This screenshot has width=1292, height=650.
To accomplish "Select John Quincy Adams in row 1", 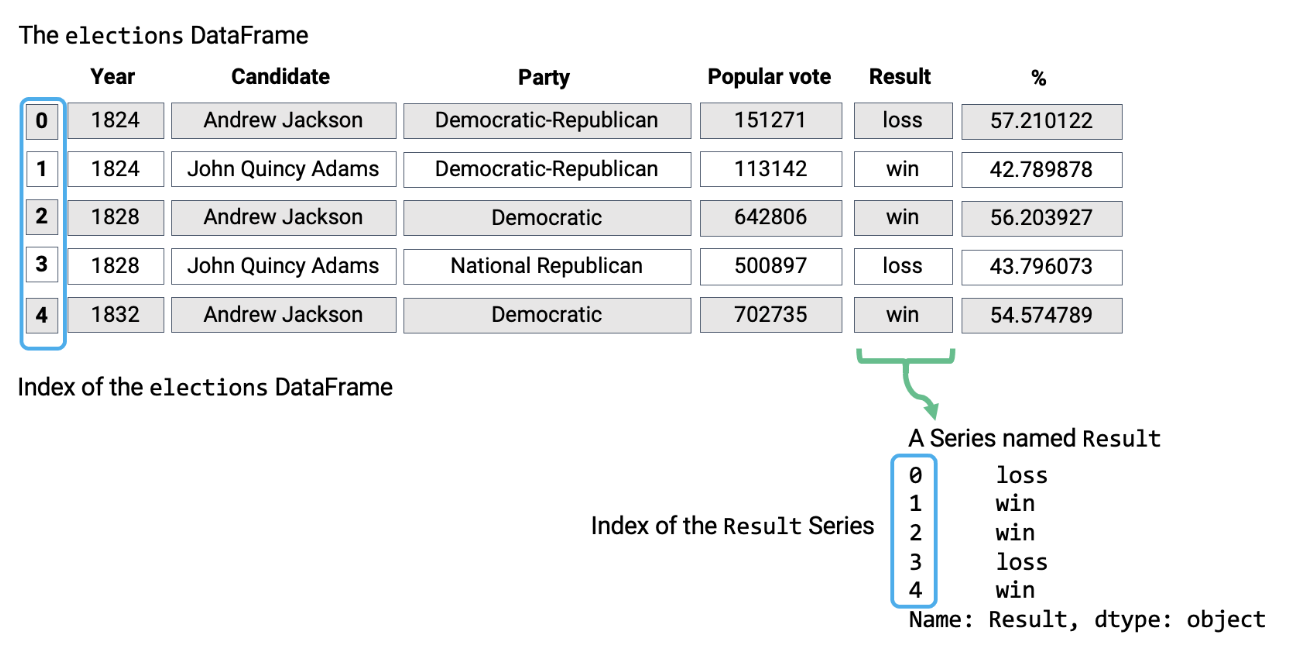I will [283, 169].
